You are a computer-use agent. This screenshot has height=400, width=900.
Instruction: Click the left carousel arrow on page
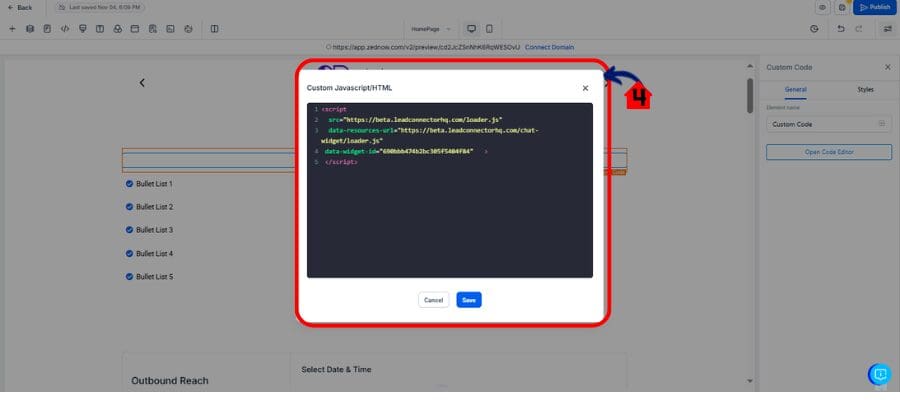(x=142, y=82)
